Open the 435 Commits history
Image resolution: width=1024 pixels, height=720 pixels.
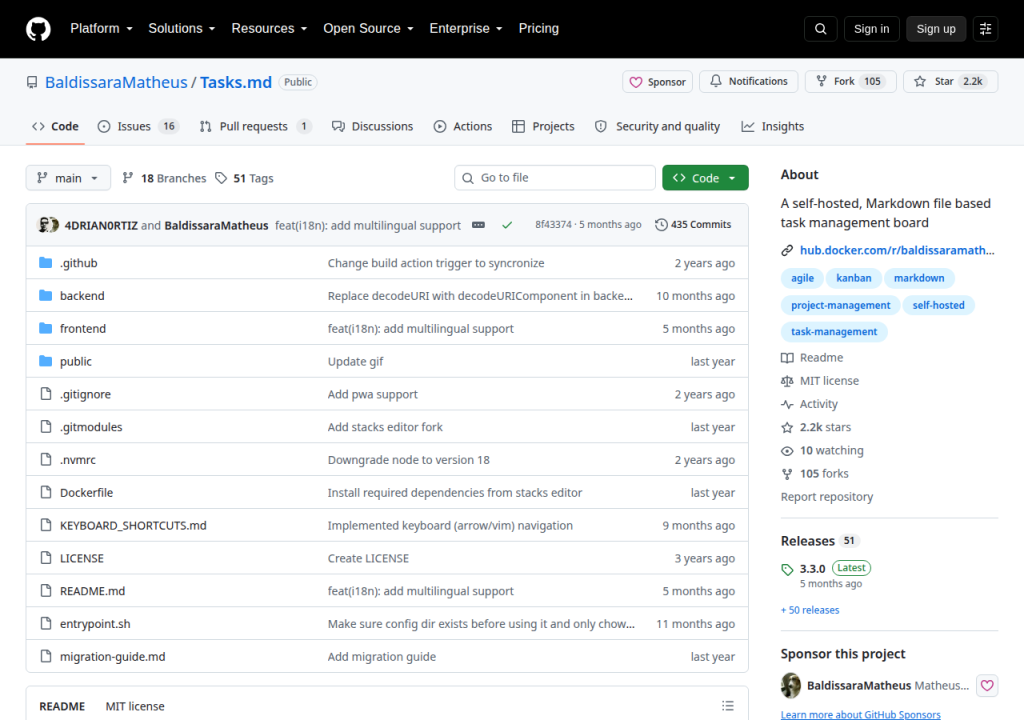pos(693,224)
